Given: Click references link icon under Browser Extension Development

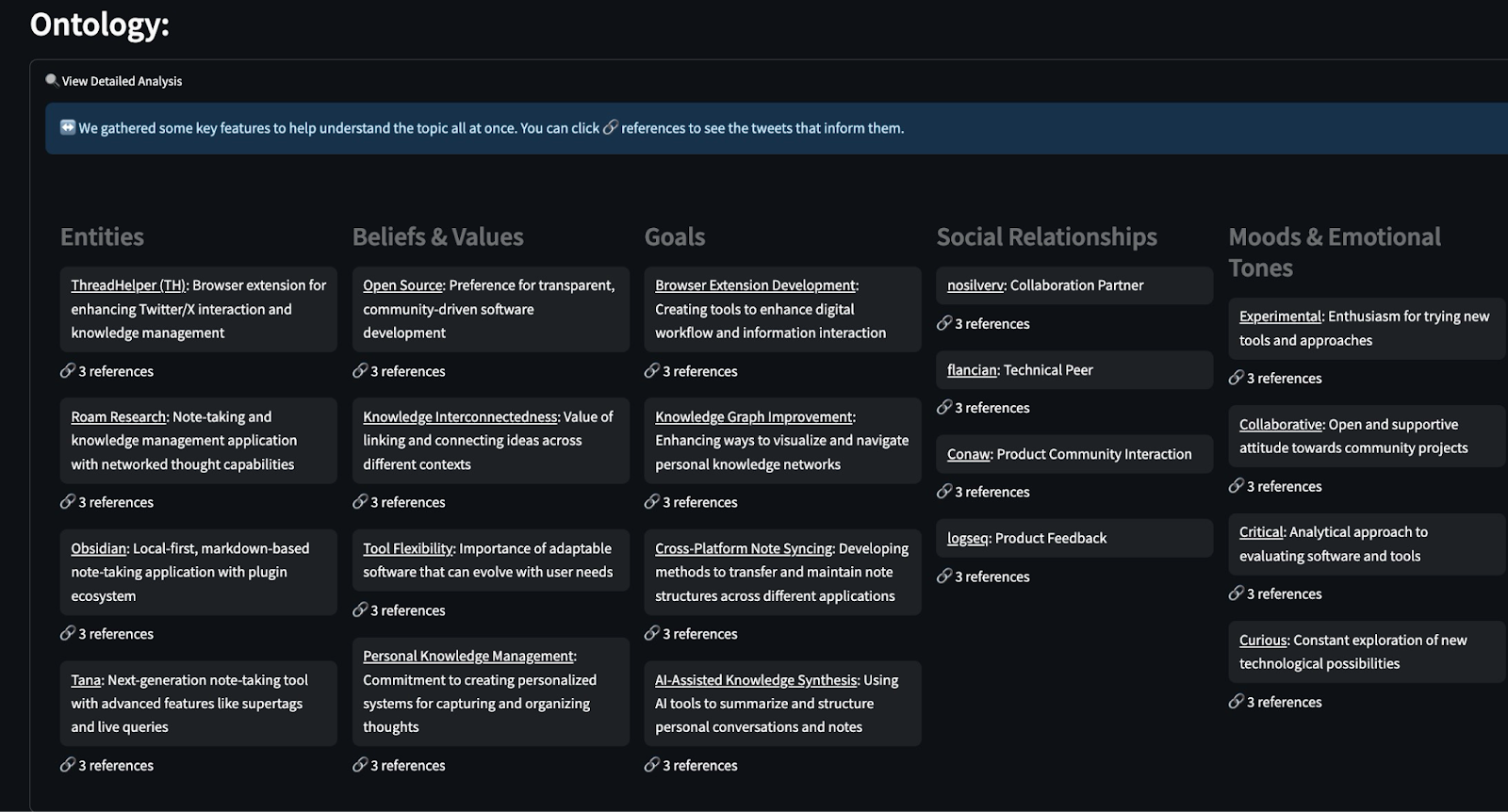Looking at the screenshot, I should click(652, 371).
